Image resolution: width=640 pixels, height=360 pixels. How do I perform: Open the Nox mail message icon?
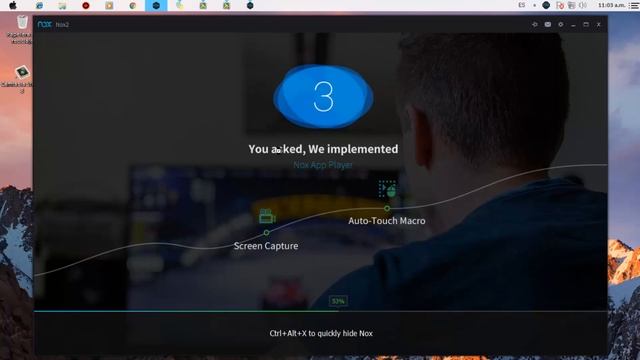[x=548, y=24]
